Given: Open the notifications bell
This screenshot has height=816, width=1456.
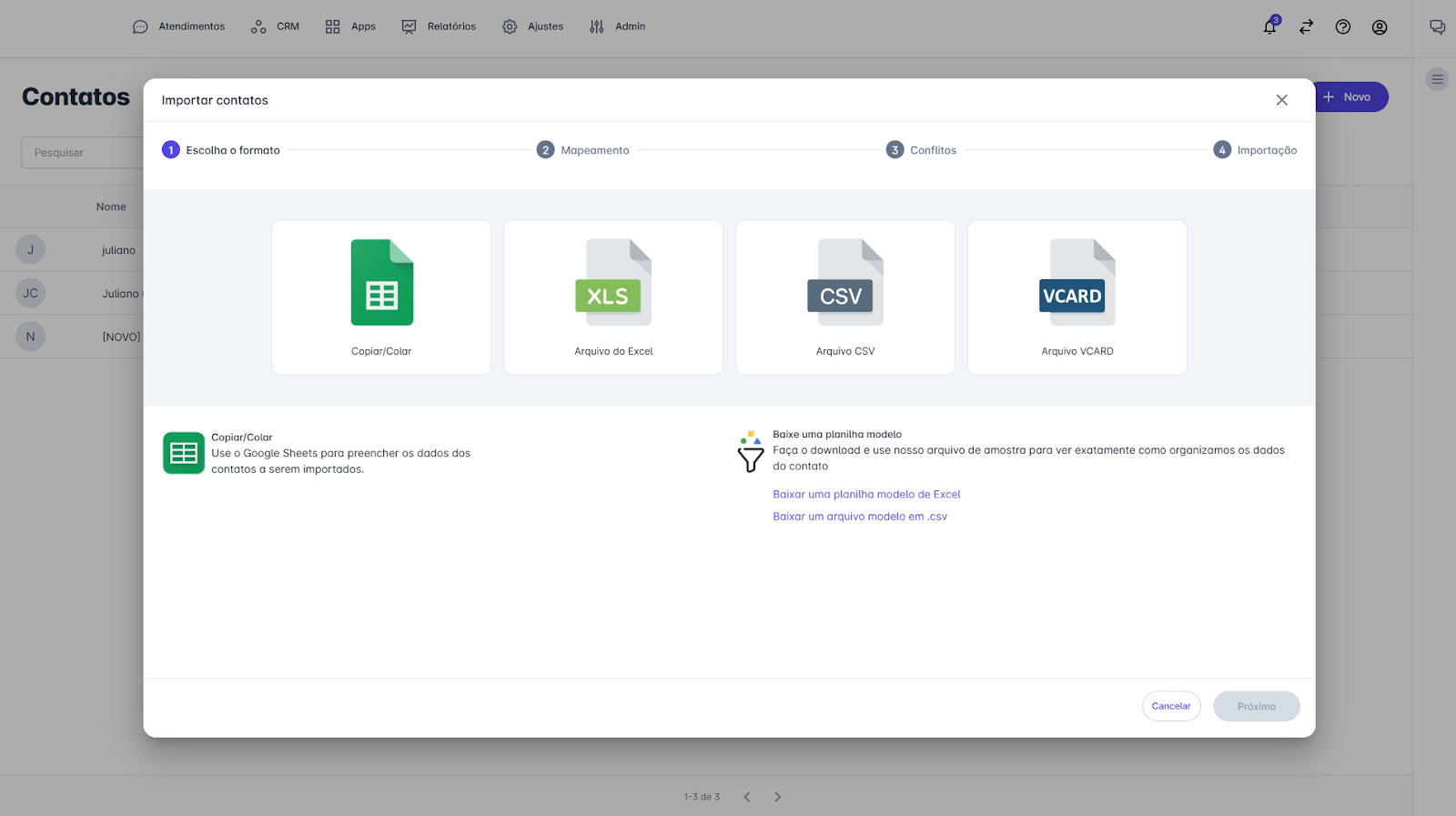Looking at the screenshot, I should (x=1269, y=27).
